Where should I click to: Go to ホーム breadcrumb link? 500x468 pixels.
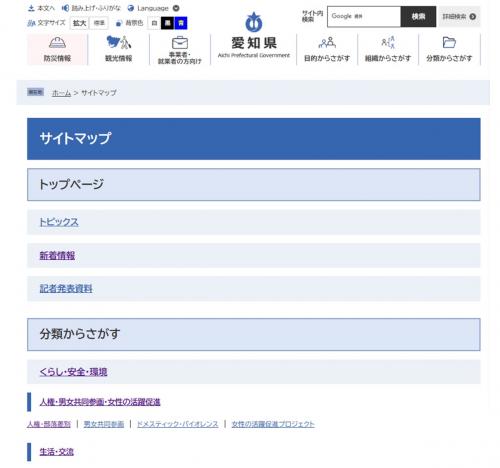[62, 93]
